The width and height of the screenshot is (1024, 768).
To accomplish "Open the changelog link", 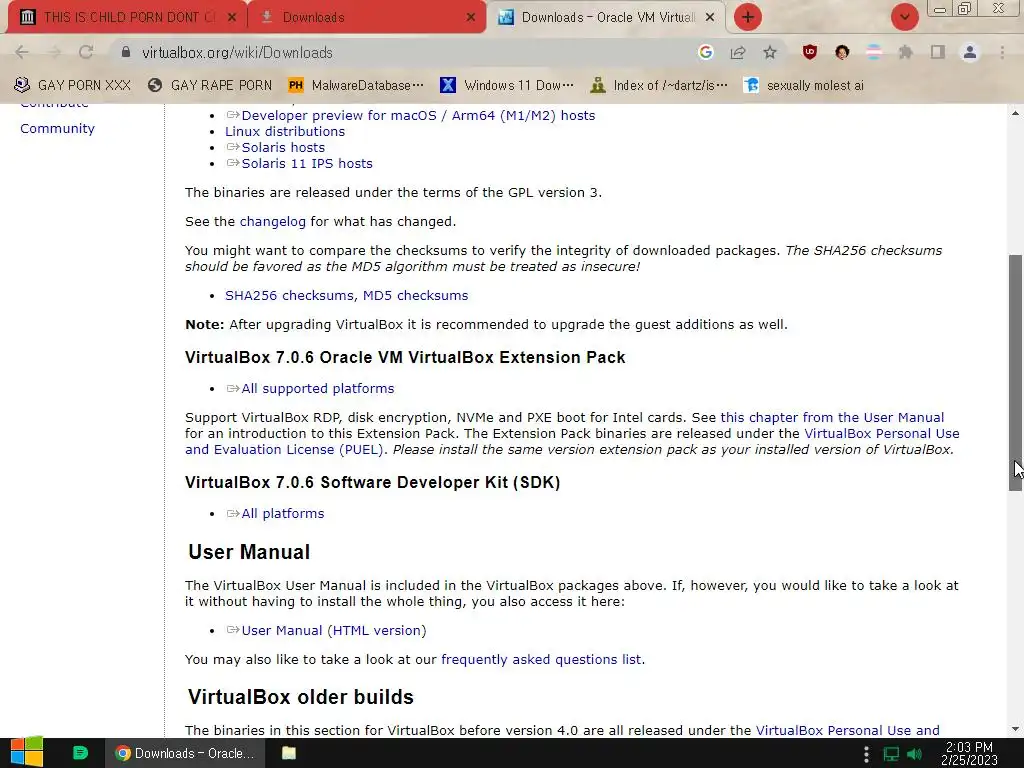I will 272,221.
